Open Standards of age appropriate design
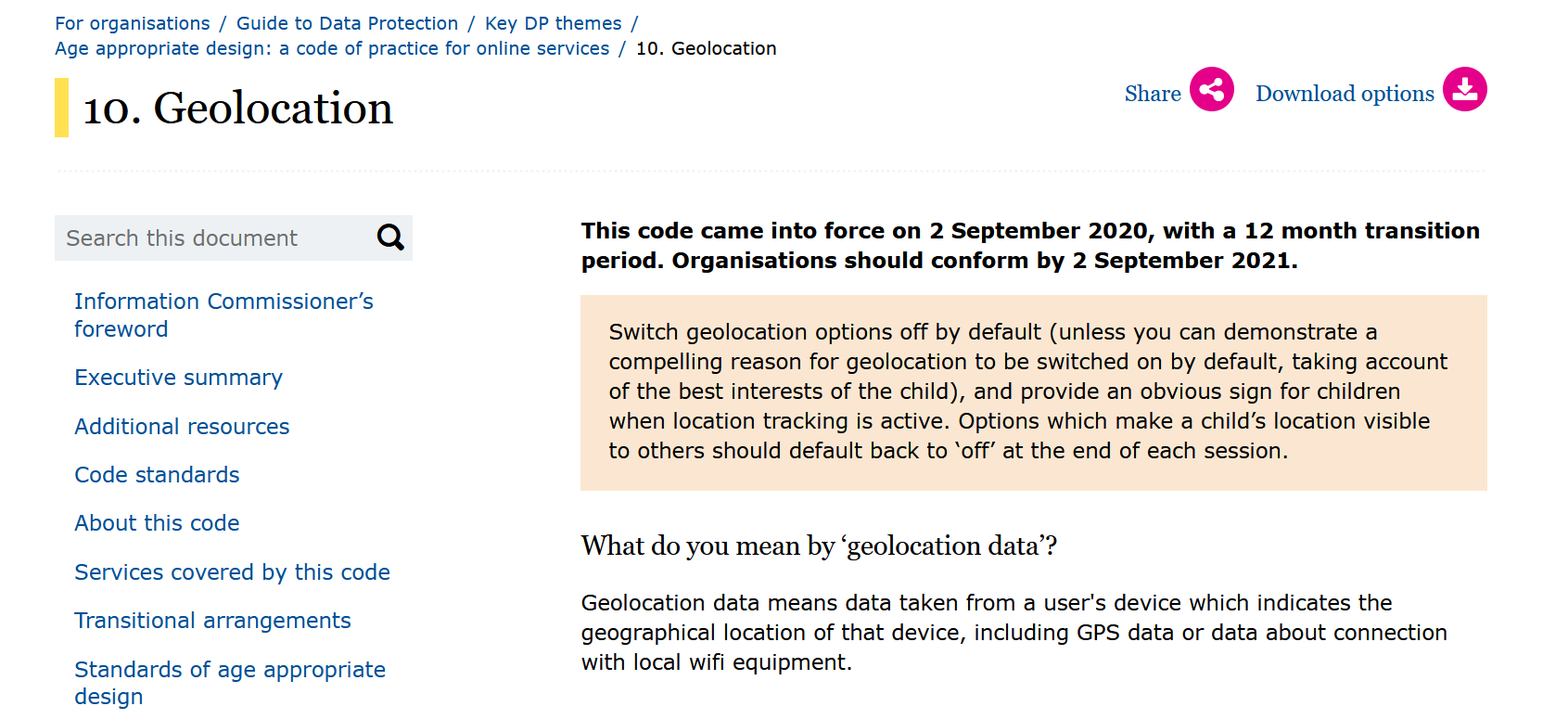This screenshot has width=1568, height=719. [x=229, y=683]
